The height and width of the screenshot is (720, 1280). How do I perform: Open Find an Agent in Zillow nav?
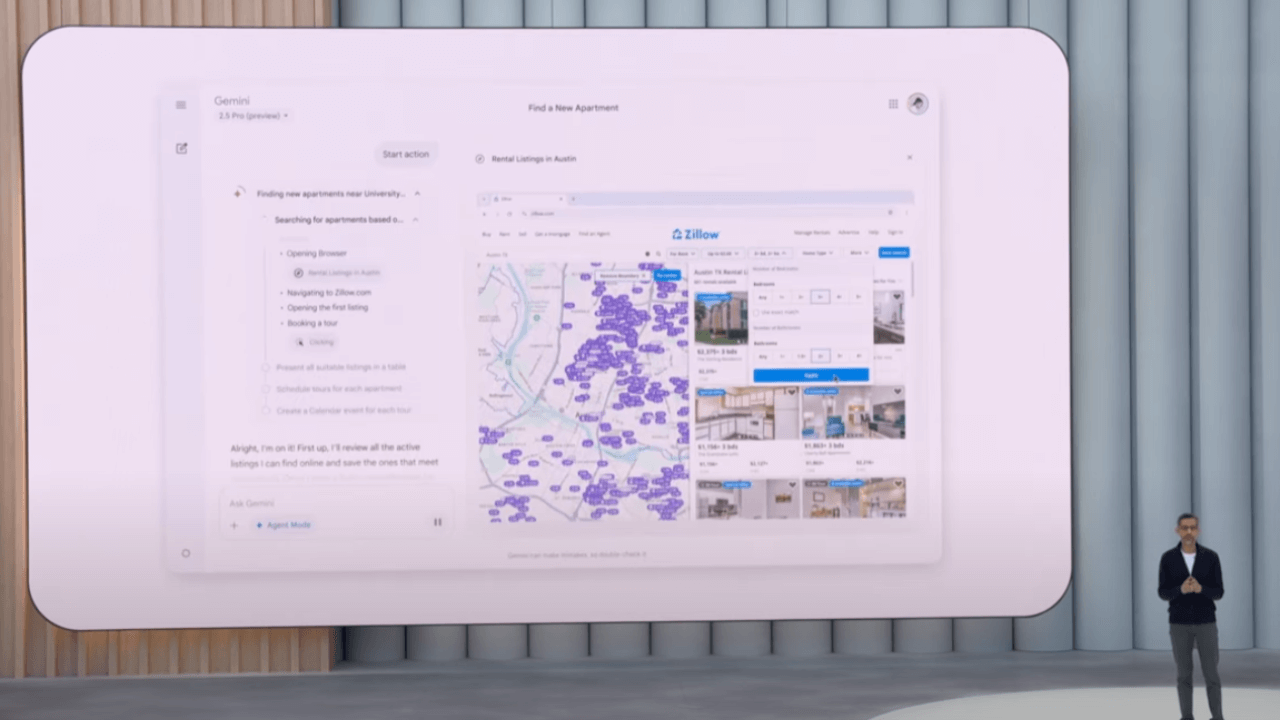[594, 234]
